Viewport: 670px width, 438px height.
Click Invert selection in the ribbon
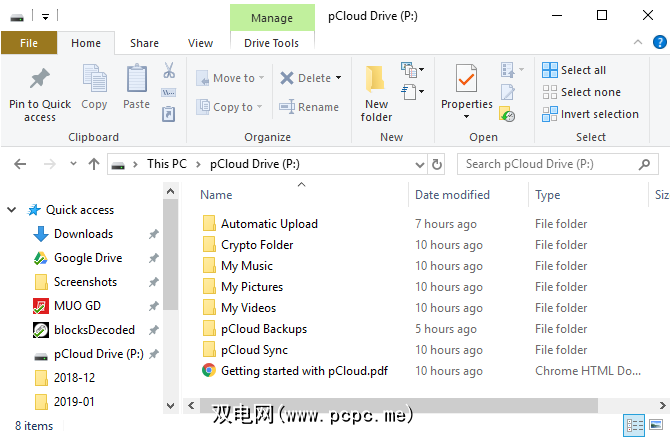tap(590, 114)
